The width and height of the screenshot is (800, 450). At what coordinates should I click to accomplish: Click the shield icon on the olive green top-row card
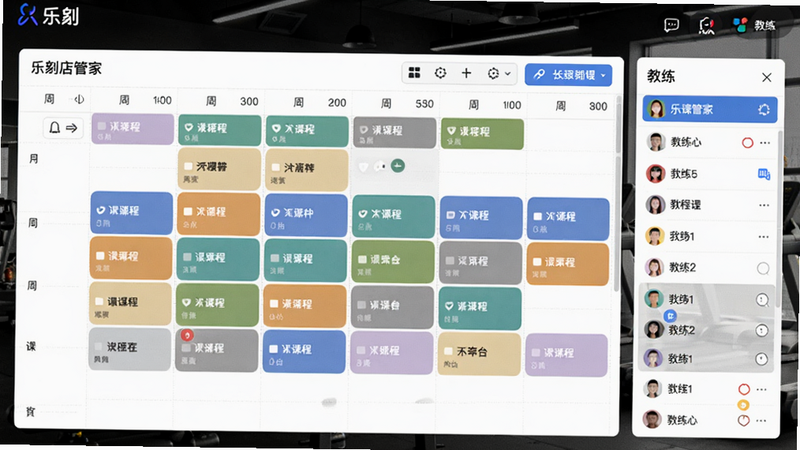click(x=451, y=131)
